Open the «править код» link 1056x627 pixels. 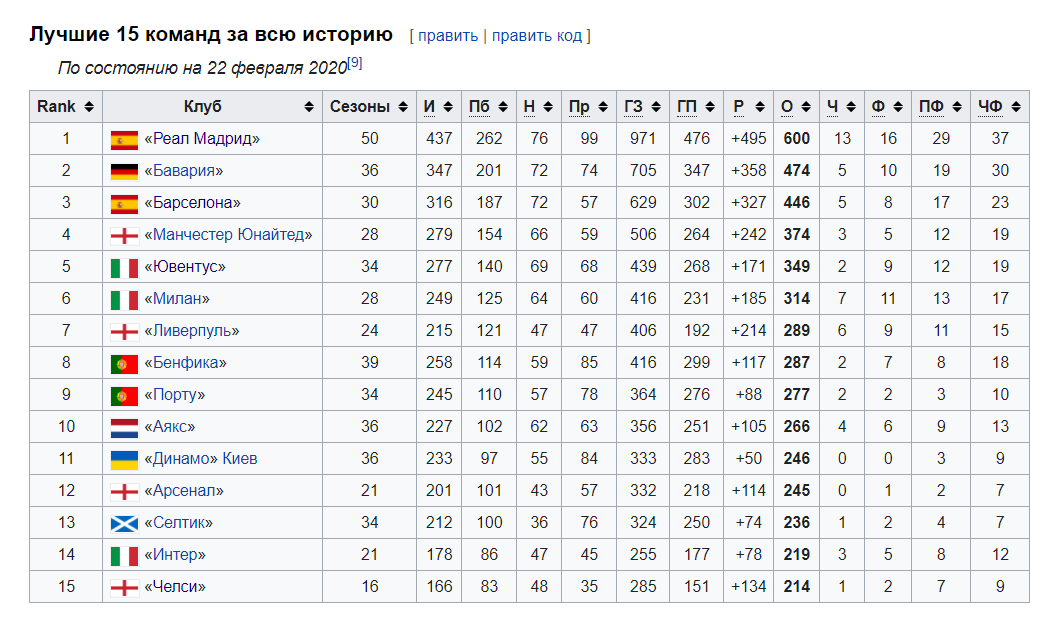click(536, 36)
